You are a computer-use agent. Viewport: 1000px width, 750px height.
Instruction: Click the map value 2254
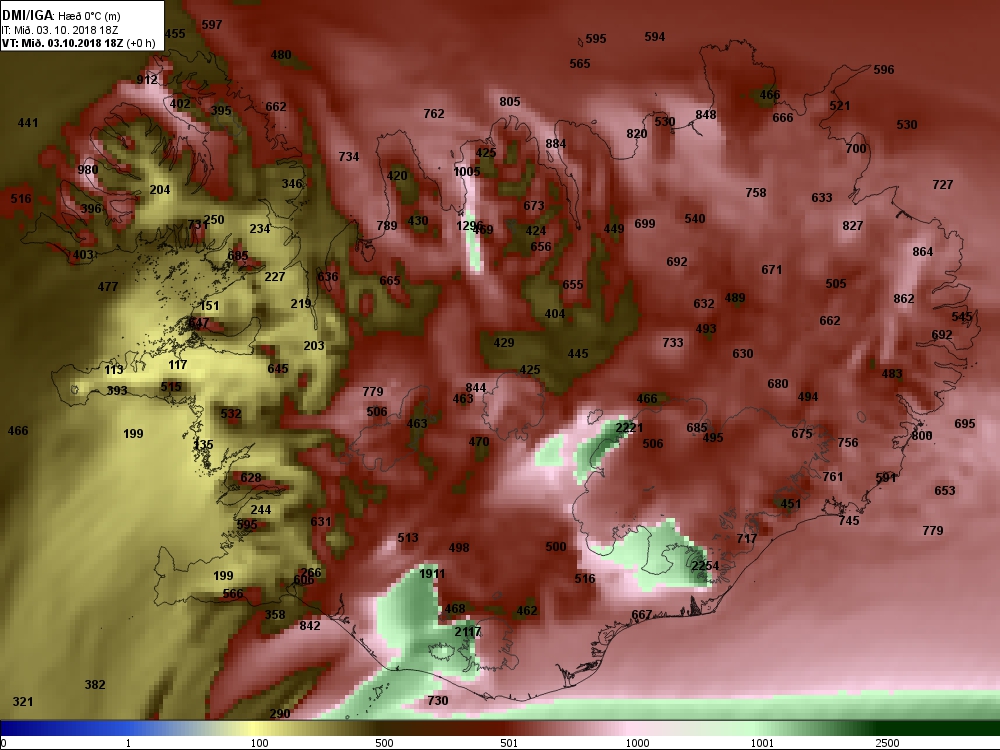[x=705, y=566]
